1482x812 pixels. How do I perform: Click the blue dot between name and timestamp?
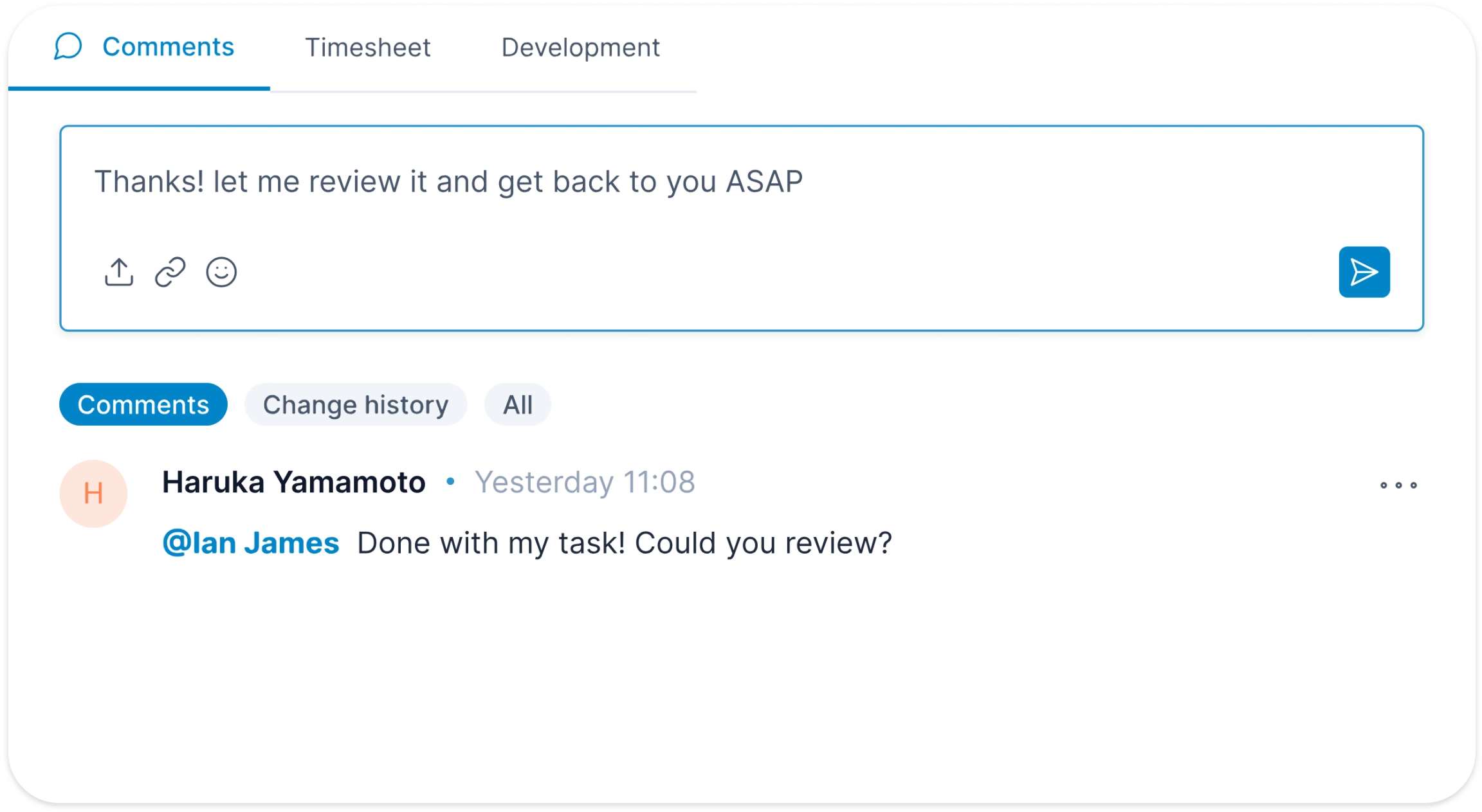[x=449, y=482]
